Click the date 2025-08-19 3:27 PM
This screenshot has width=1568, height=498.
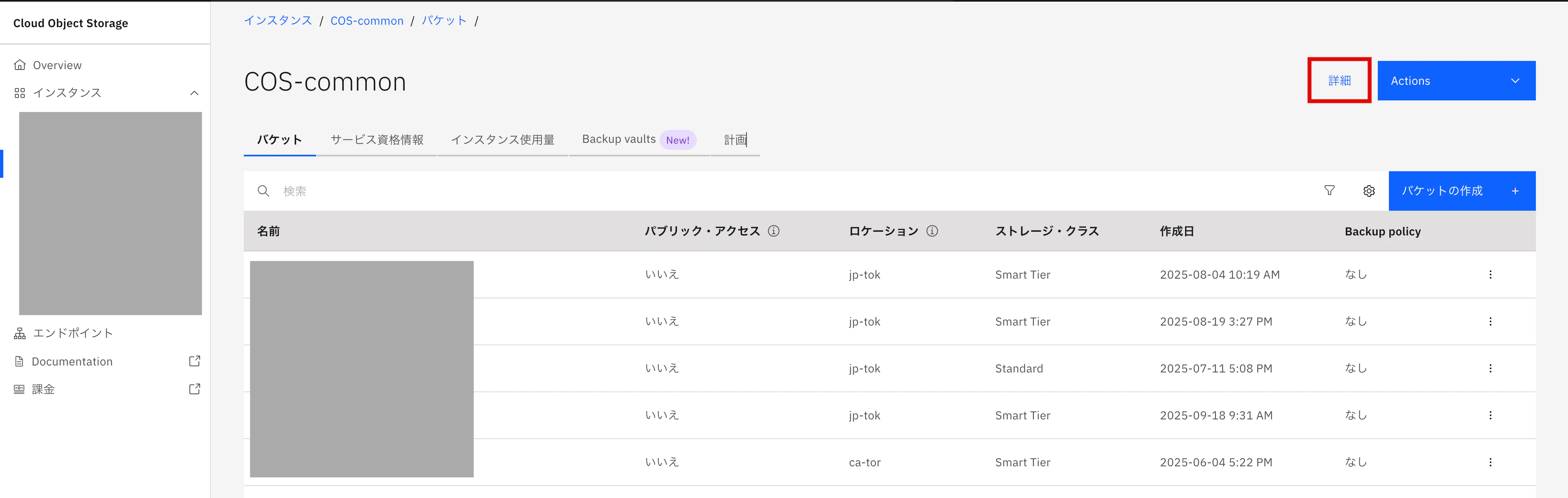1216,322
